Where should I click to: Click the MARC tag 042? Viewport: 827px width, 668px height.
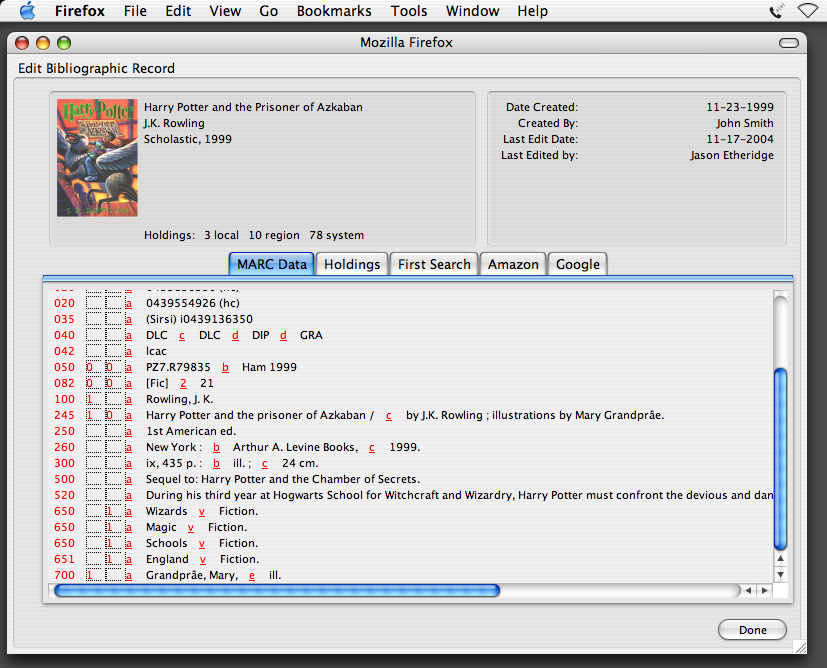pyautogui.click(x=64, y=351)
